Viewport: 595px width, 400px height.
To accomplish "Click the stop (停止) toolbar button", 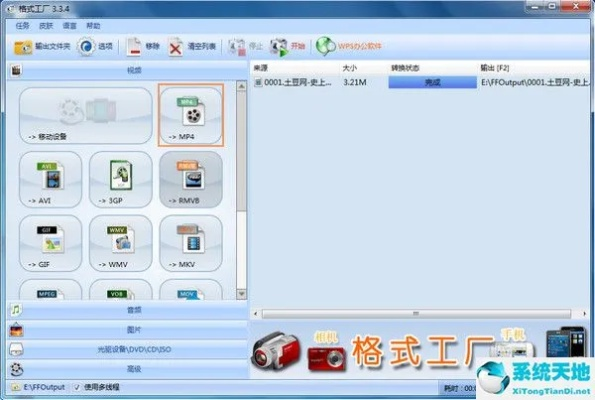I will [245, 47].
